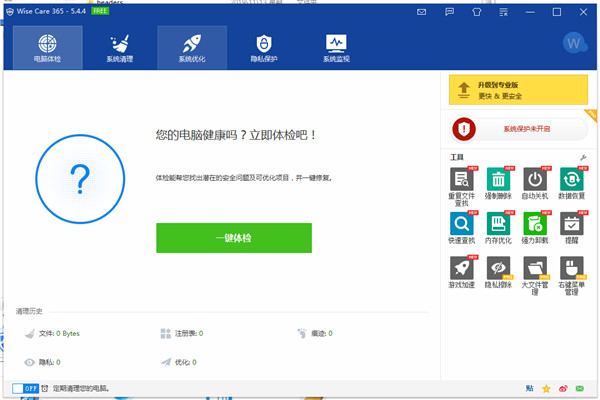
Task: Open the 大文件管理 big files manager
Action: click(x=535, y=269)
